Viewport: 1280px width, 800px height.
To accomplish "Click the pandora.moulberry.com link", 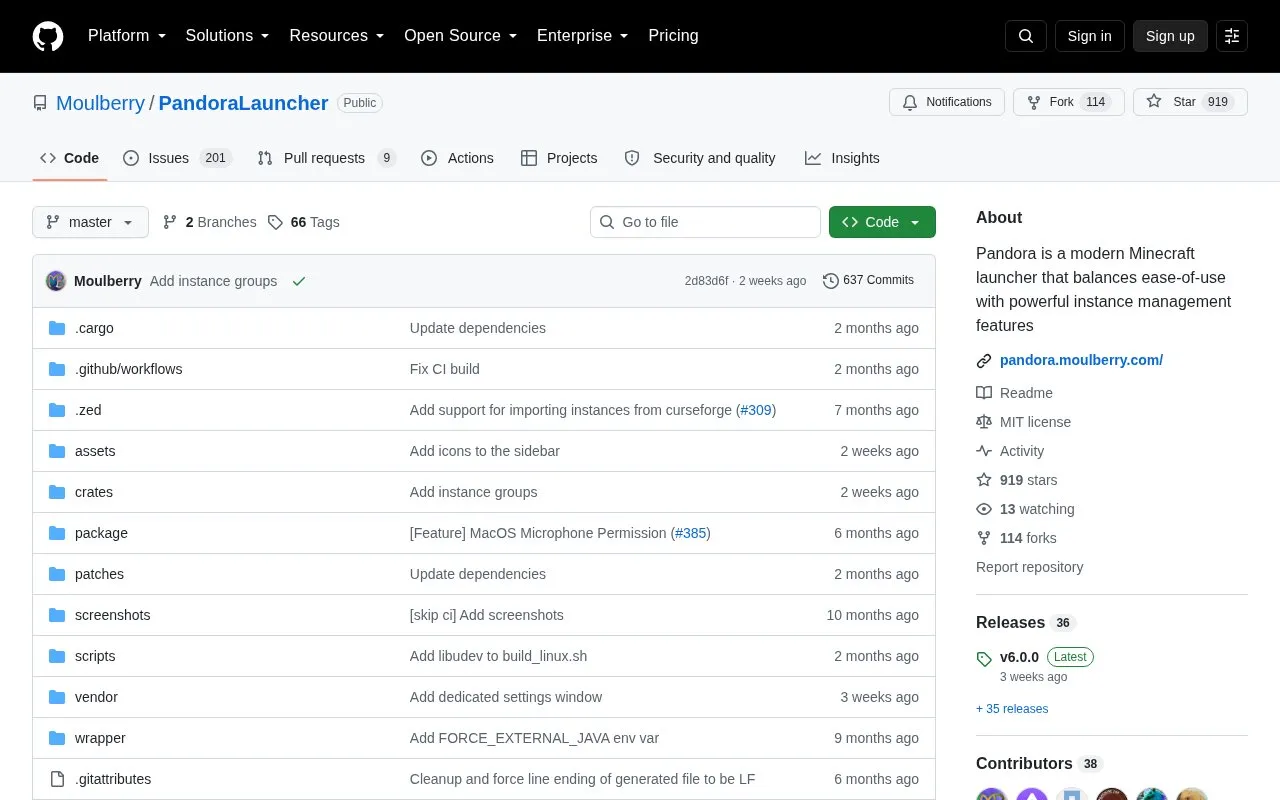I will click(1081, 360).
